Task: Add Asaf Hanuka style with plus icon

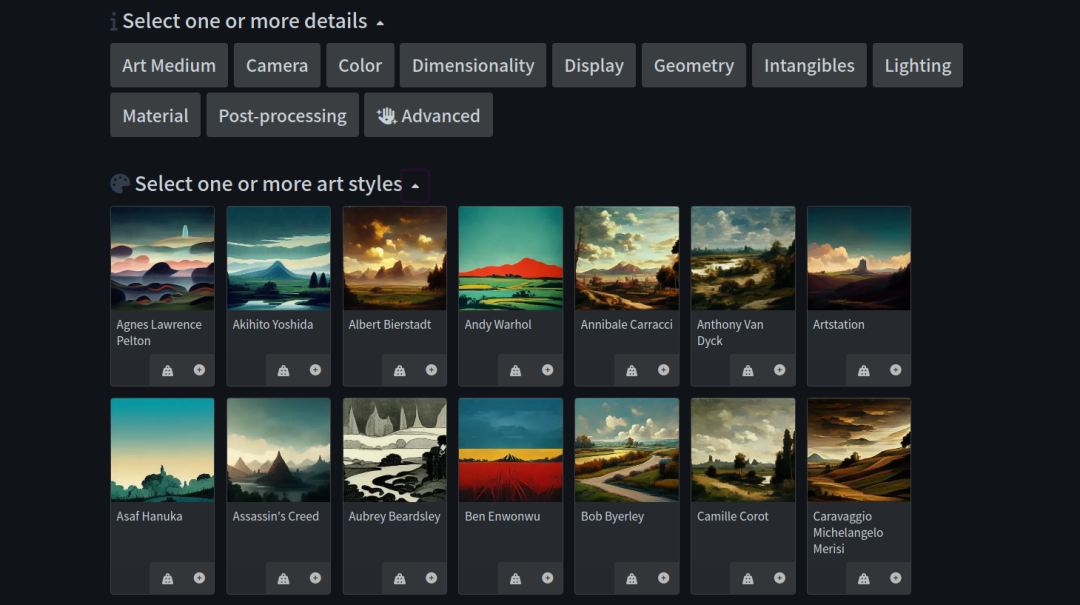Action: click(x=199, y=578)
